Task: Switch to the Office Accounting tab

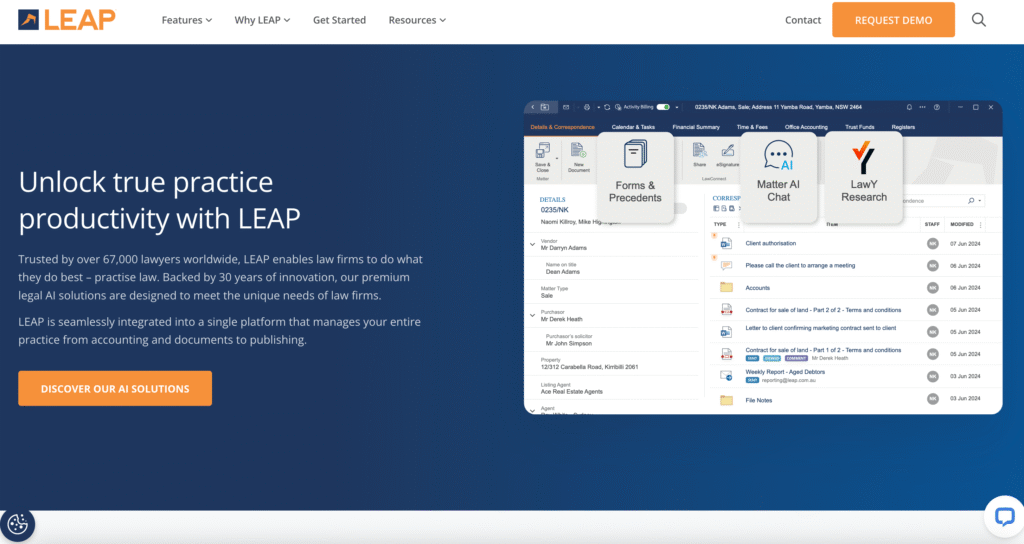Action: (806, 127)
